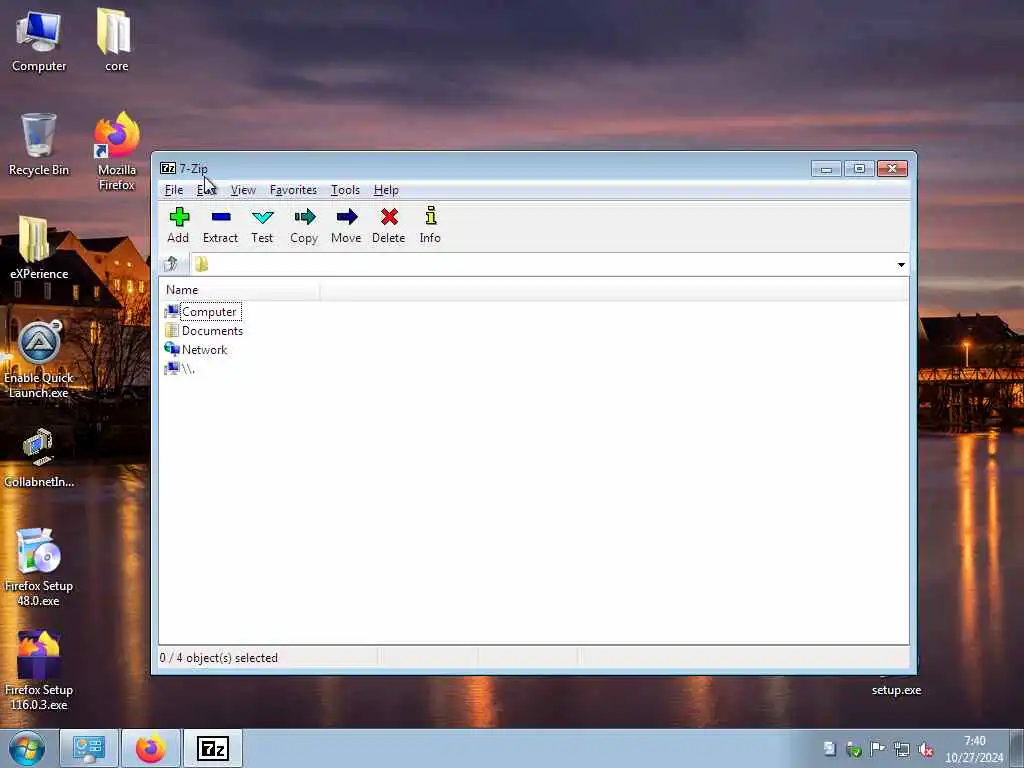Click the network tray icon

(901, 750)
